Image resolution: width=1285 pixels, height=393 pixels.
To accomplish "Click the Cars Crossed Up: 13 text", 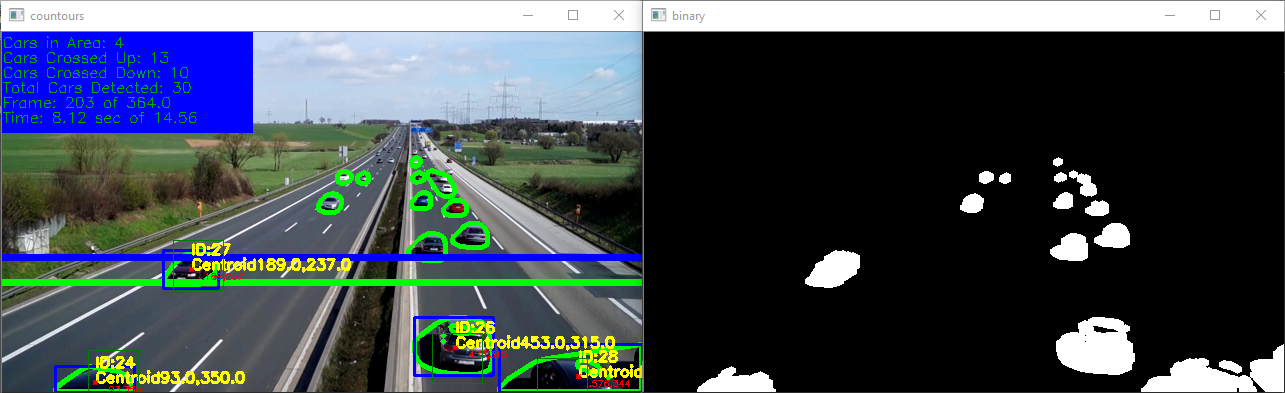I will coord(86,58).
